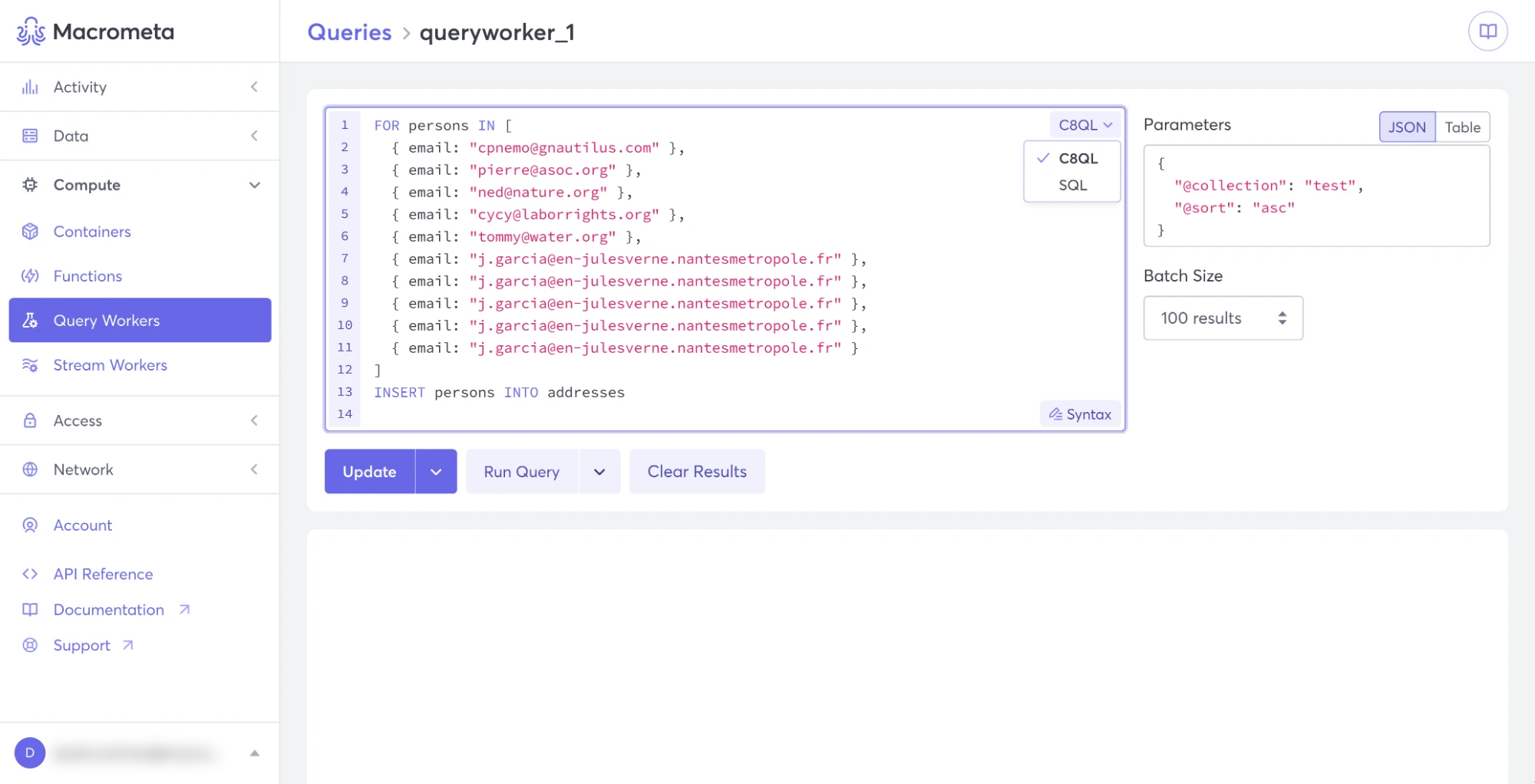Screen dimensions: 1535x784
Task: Expand the Access section chevron
Action: pyautogui.click(x=254, y=420)
